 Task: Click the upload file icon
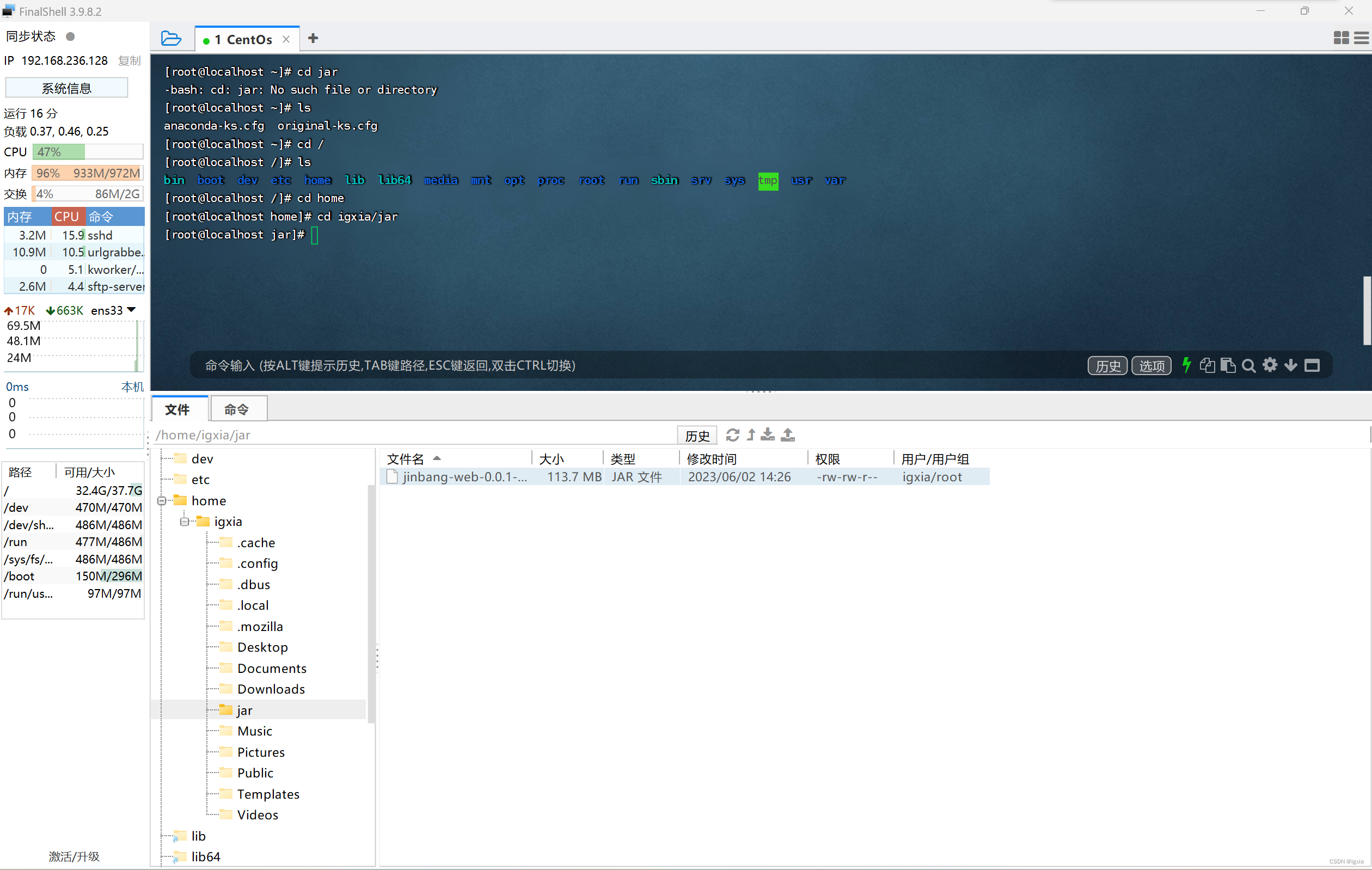pos(788,434)
